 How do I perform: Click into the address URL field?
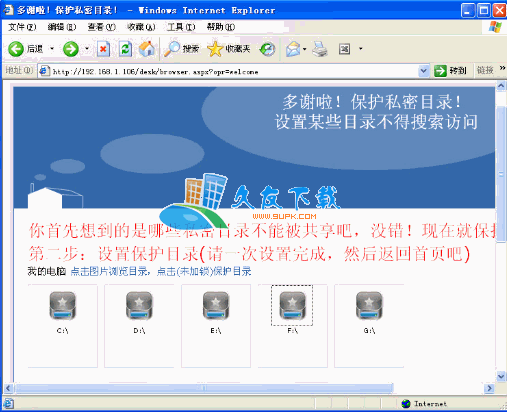233,71
